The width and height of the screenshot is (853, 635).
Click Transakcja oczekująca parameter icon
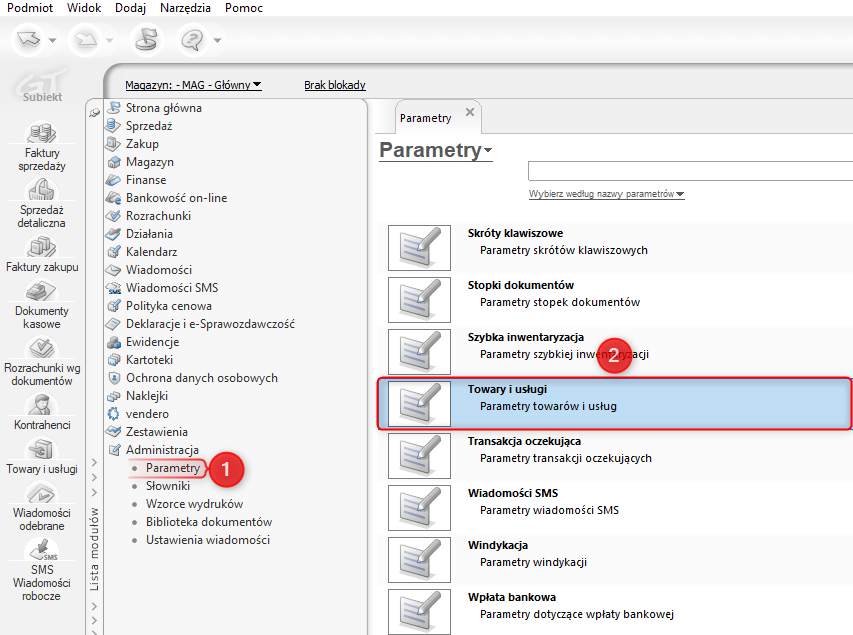[419, 456]
